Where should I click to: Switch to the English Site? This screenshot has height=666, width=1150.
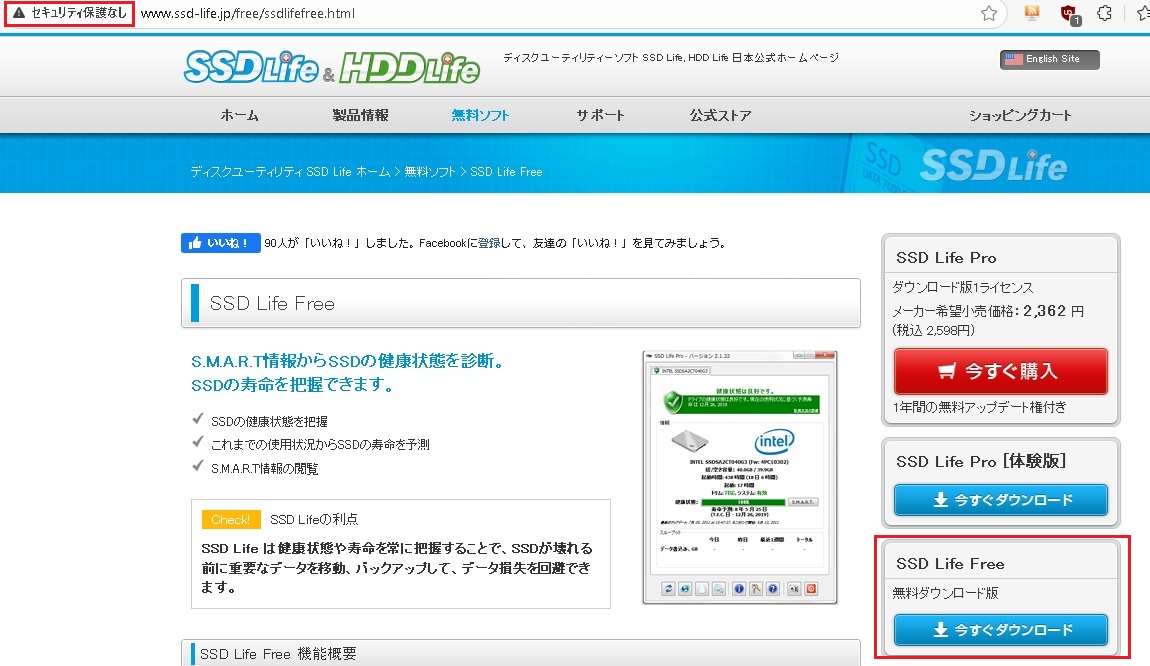pos(1050,59)
